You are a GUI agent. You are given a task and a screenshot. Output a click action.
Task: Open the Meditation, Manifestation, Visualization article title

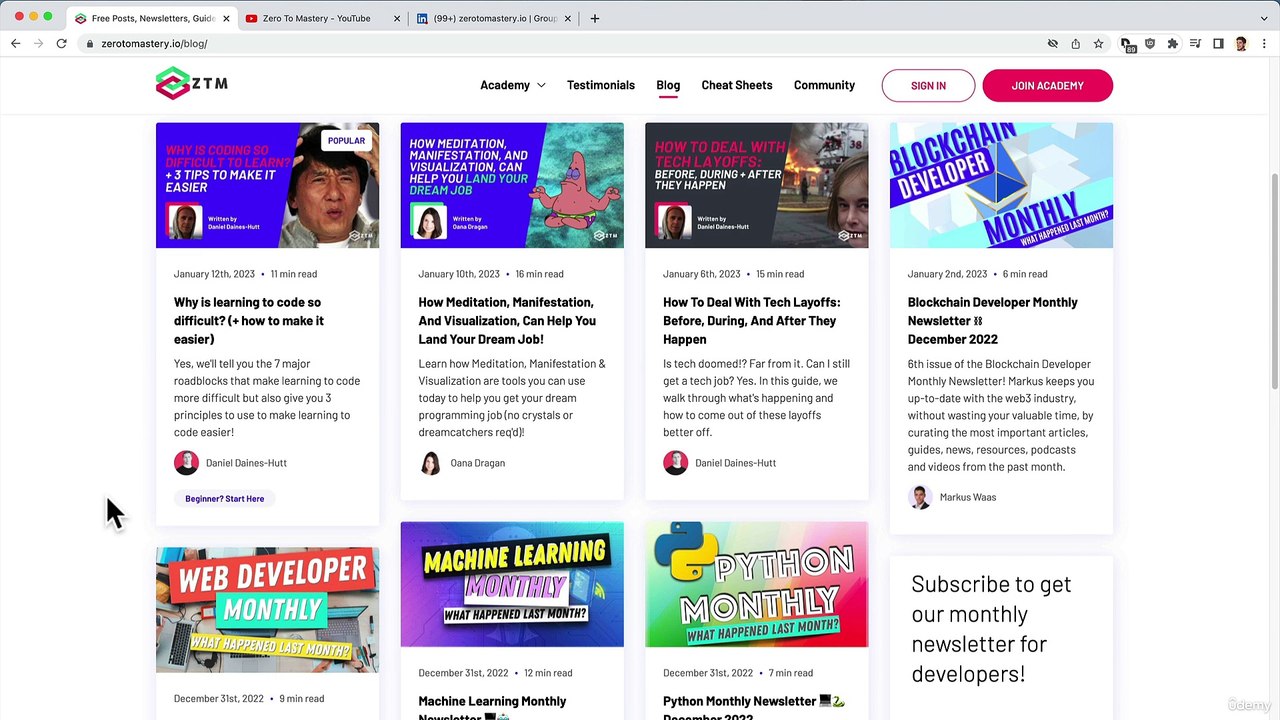click(507, 320)
